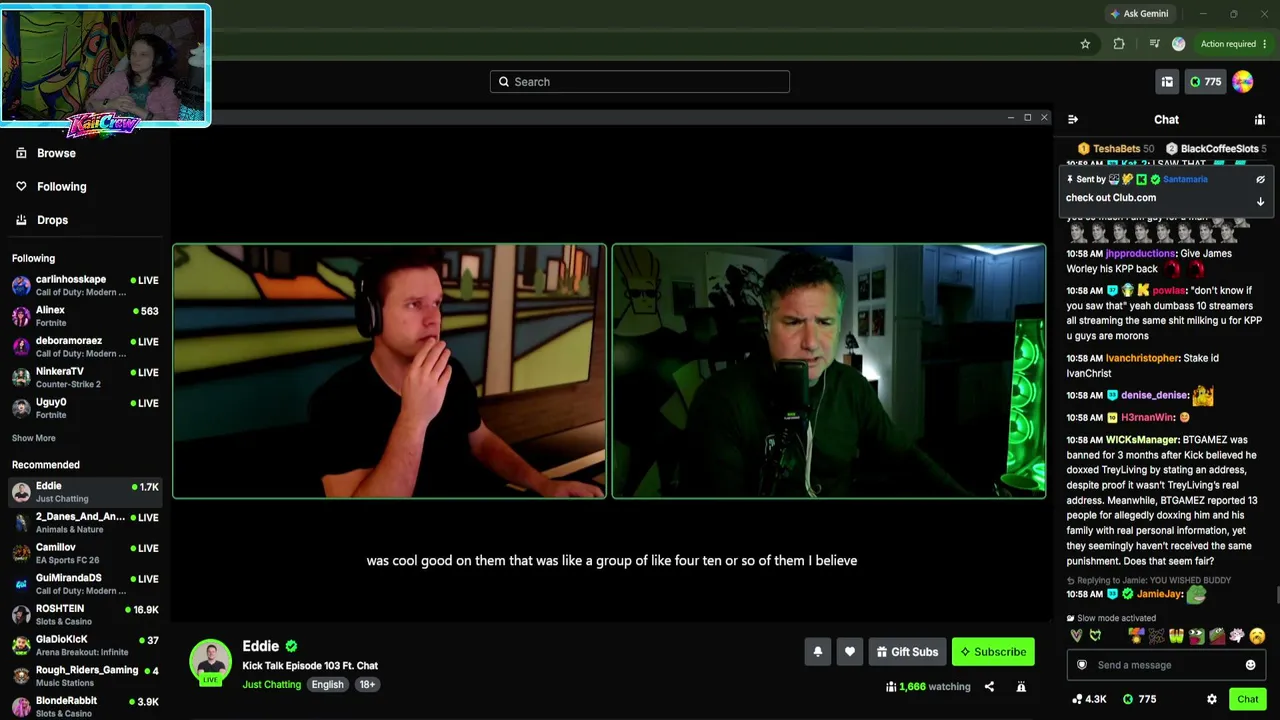
Task: Open BlondeRabbit recommended channel
Action: point(85,706)
